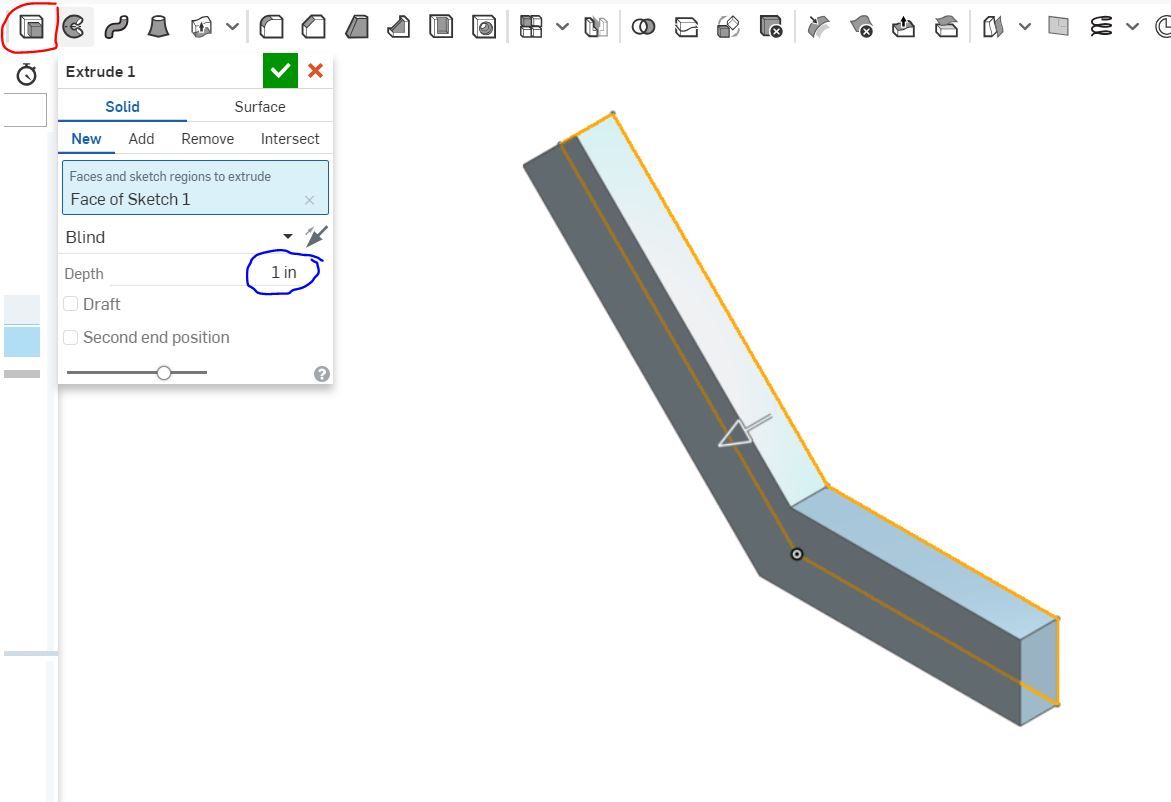Screen dimensions: 1171x802
Task: Select the Revolve tool
Action: coord(75,26)
